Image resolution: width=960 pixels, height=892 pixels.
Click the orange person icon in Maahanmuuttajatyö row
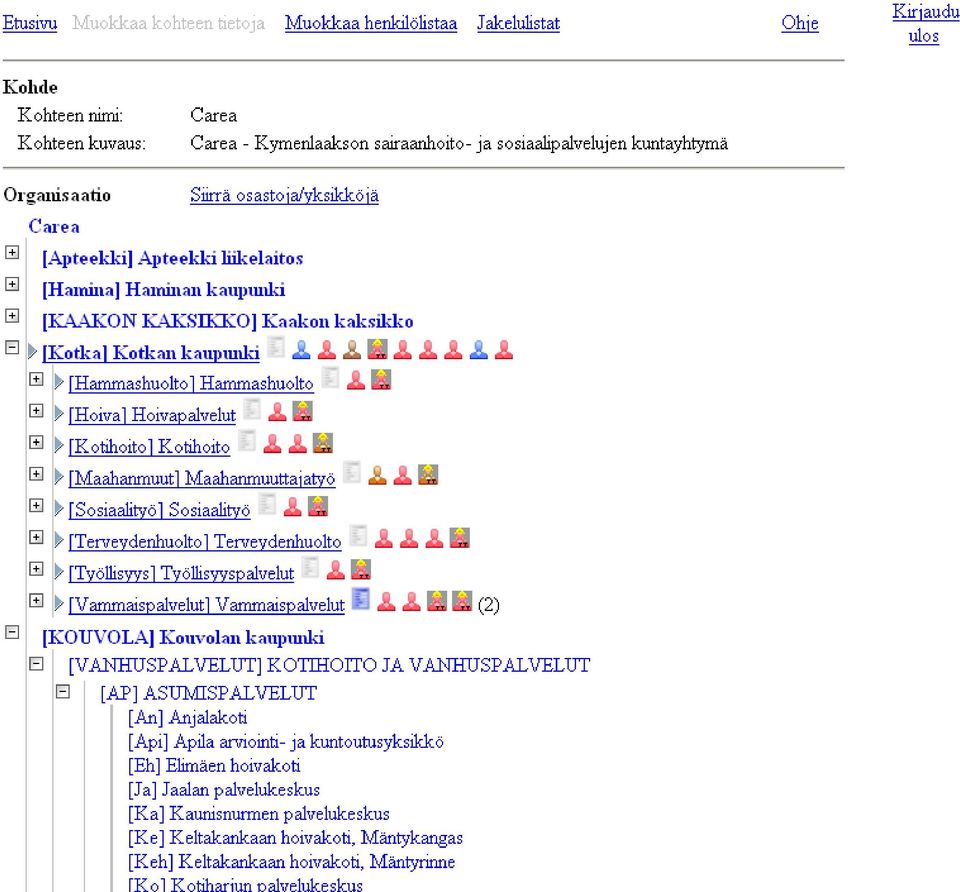[377, 475]
